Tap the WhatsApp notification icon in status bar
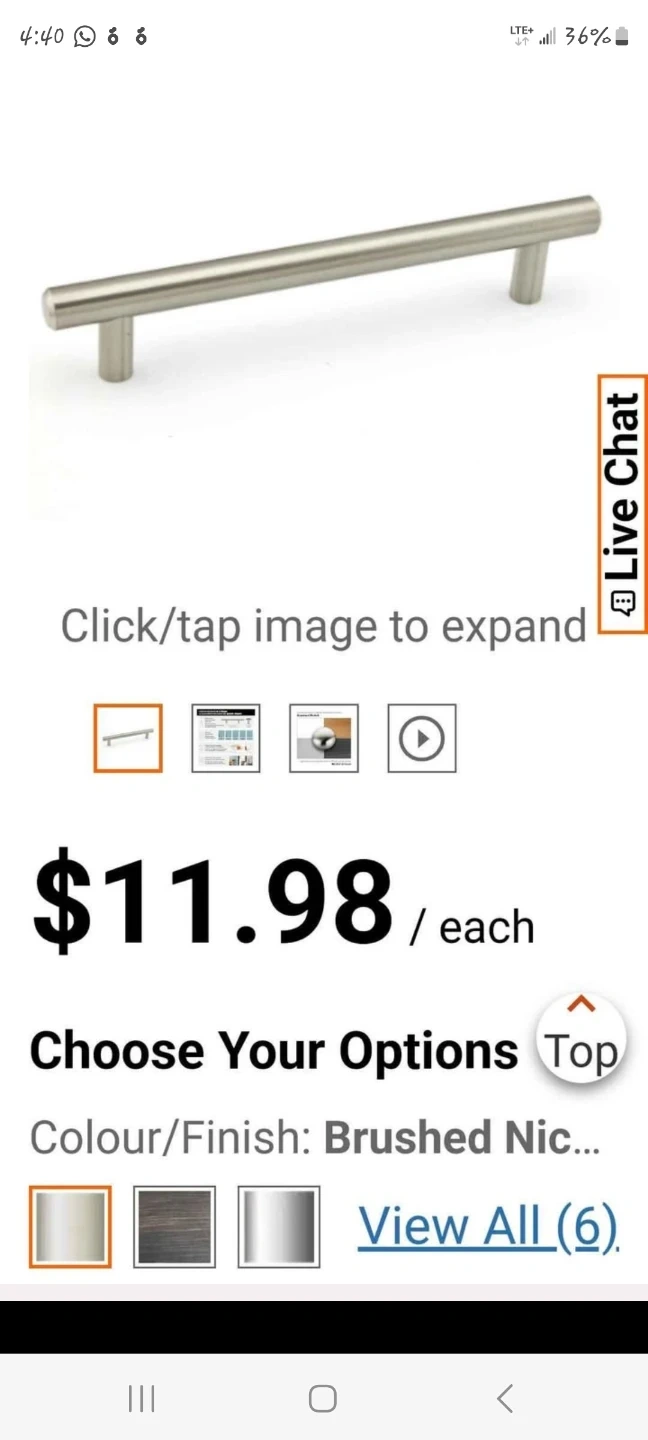This screenshot has height=1440, width=648. (85, 37)
